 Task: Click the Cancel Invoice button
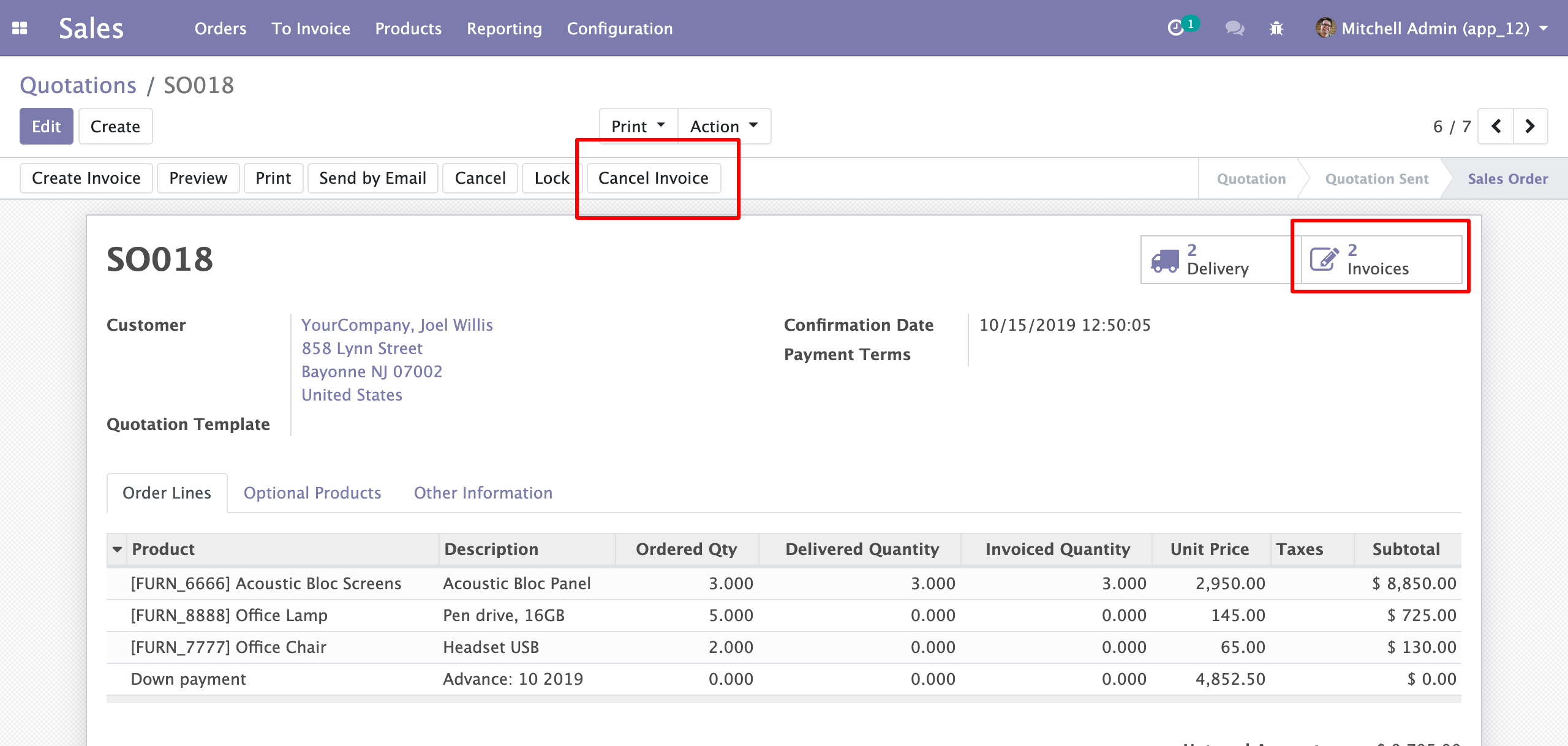[x=653, y=178]
